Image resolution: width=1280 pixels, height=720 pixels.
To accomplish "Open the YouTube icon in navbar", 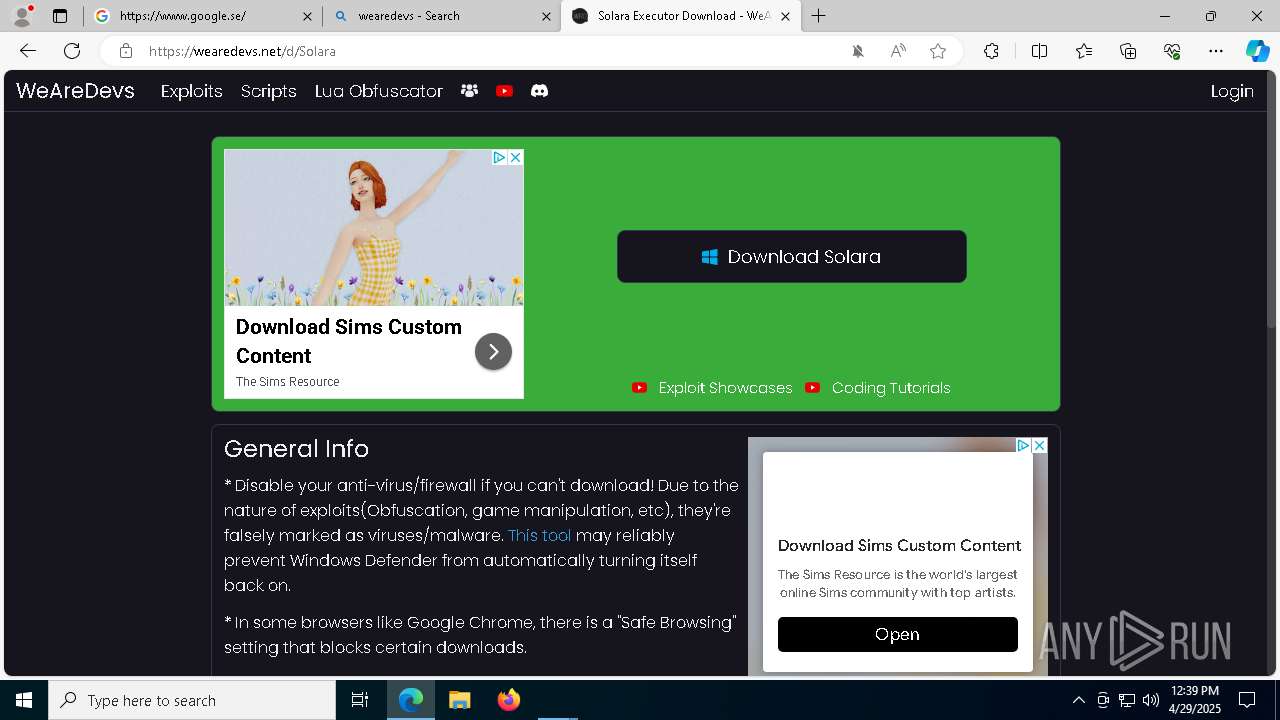I will [x=504, y=91].
